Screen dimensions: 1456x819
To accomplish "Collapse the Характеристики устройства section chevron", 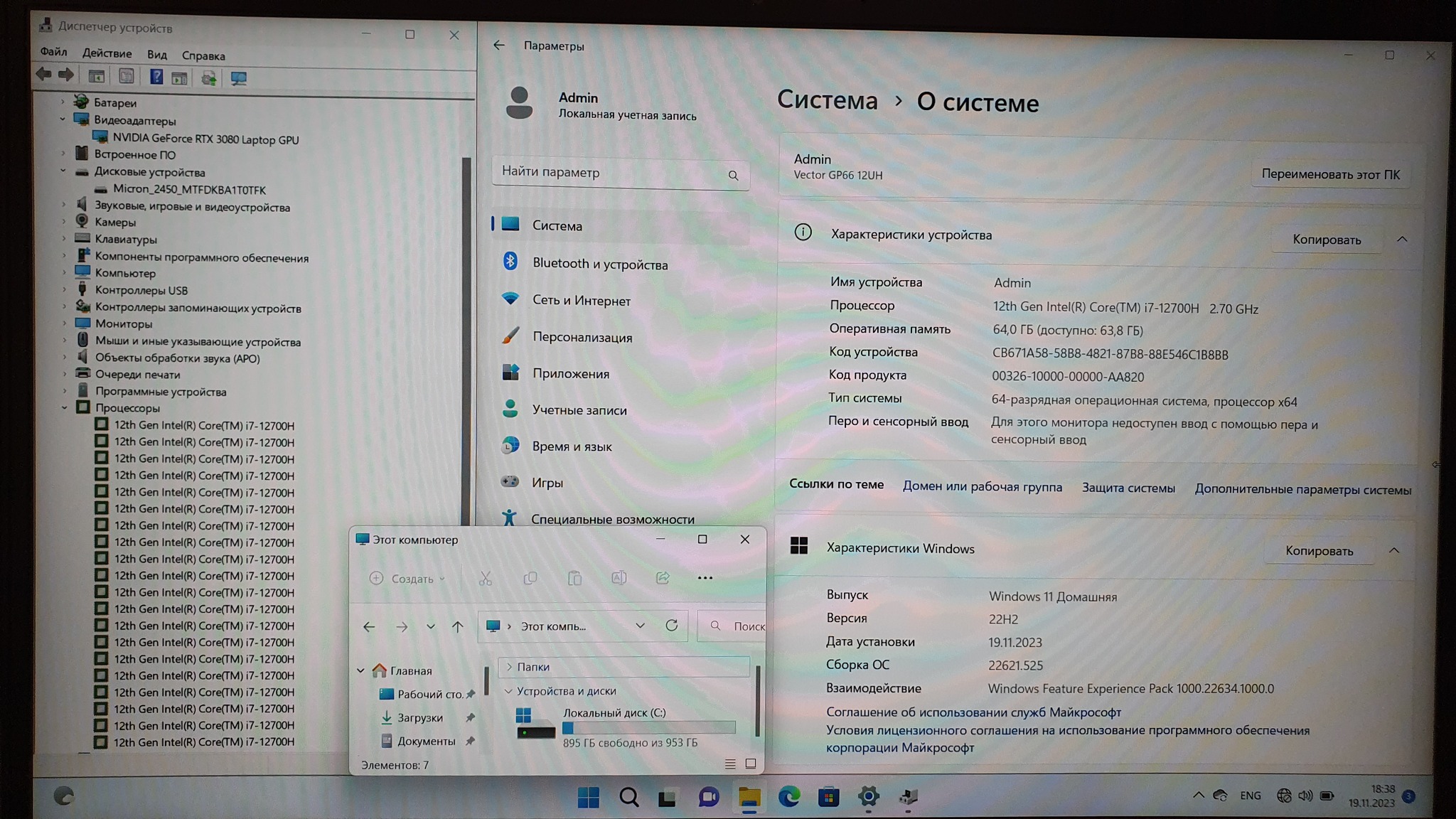I will point(1402,240).
